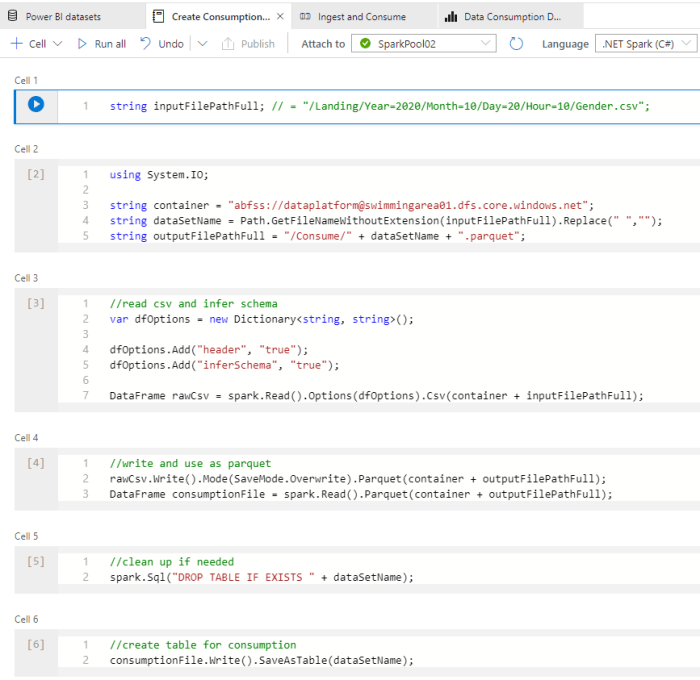This screenshot has height=680, width=700.
Task: Run Cell 1 with the play button
Action: (x=36, y=104)
